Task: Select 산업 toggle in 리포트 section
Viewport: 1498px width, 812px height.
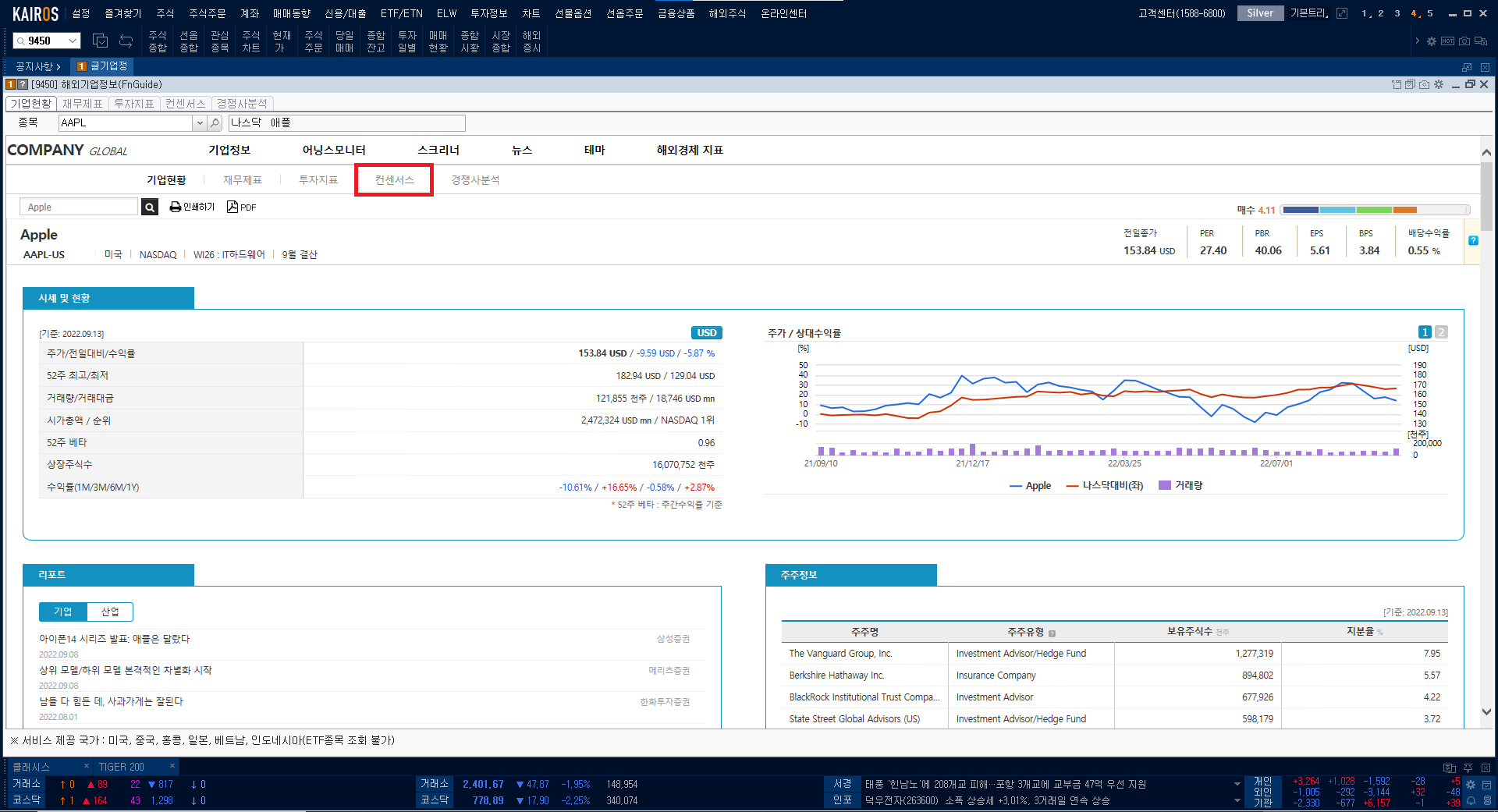Action: click(x=110, y=612)
